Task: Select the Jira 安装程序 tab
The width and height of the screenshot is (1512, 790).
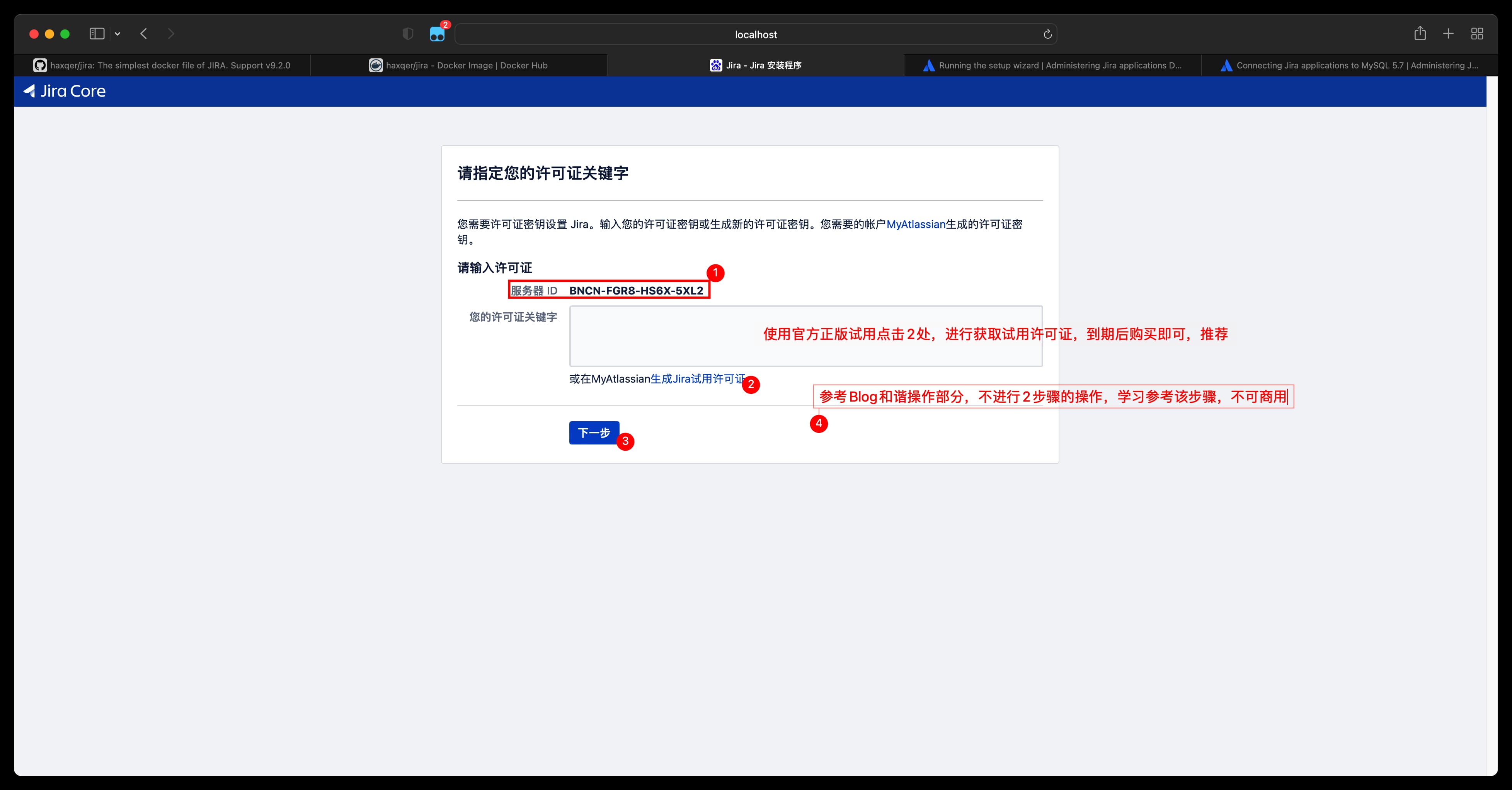Action: pos(755,65)
